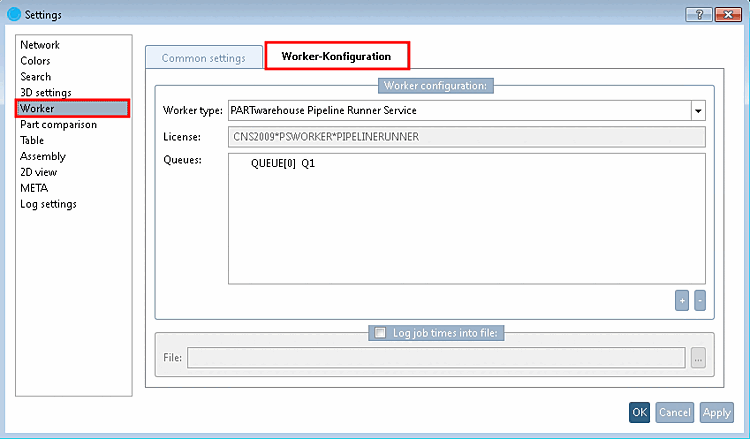
Task: Cancel the Settings dialog
Action: (x=674, y=412)
